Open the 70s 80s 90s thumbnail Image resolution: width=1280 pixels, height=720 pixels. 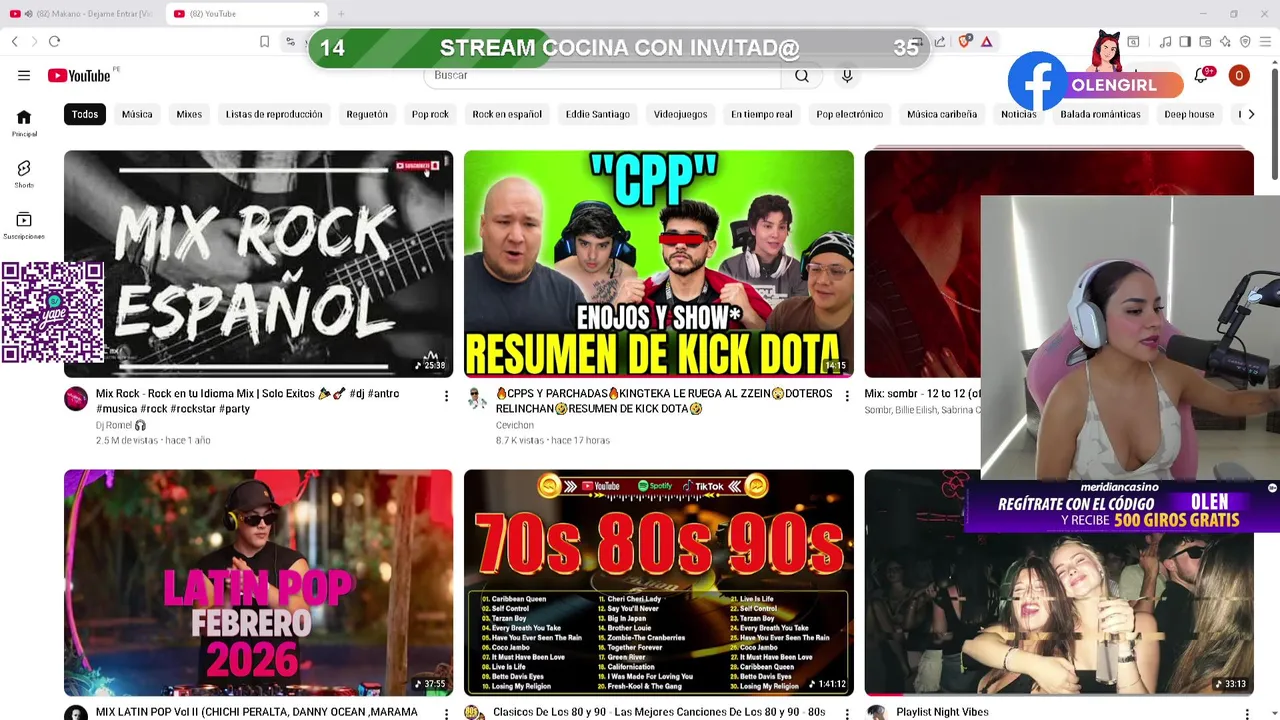[x=659, y=582]
